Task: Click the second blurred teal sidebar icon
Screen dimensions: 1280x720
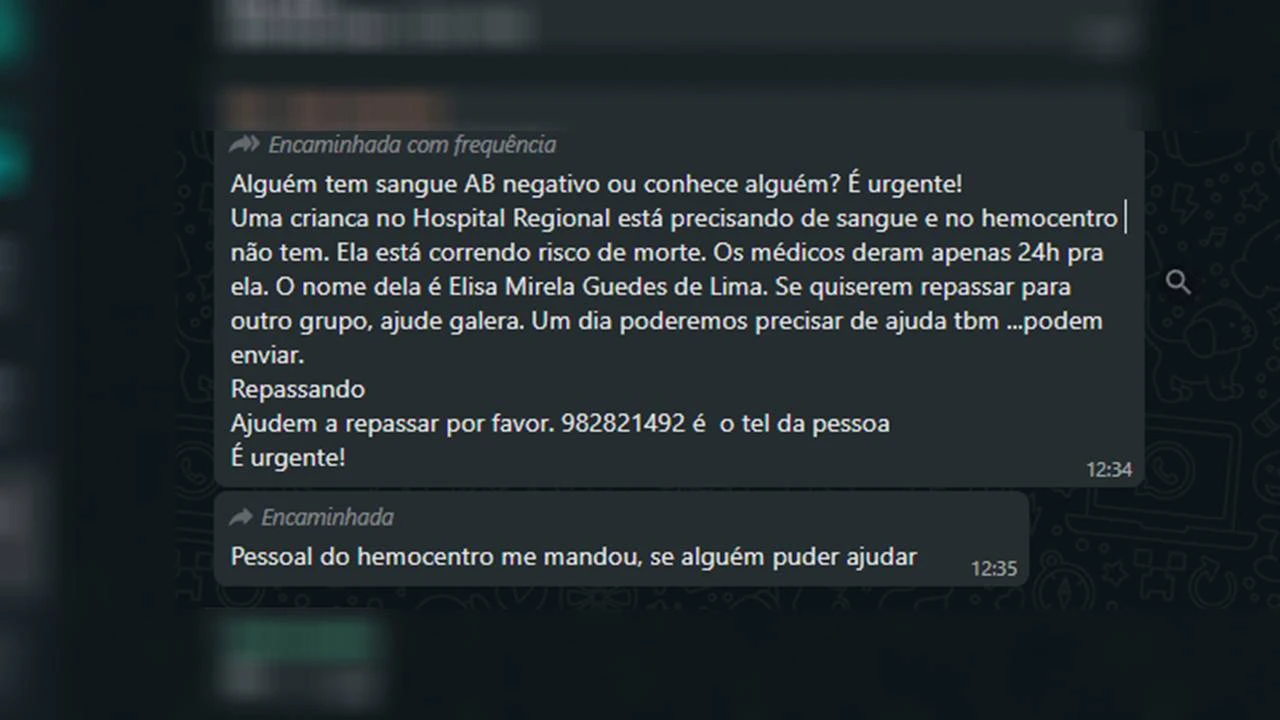Action: [14, 160]
